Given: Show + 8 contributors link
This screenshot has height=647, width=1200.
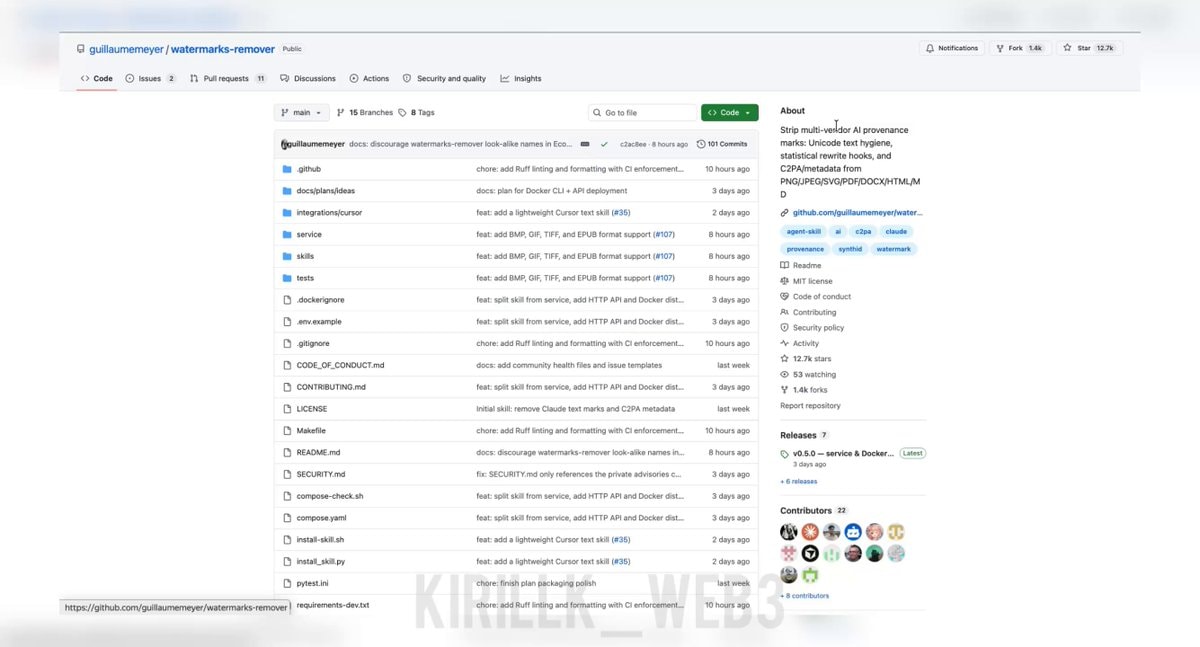Looking at the screenshot, I should pos(805,596).
